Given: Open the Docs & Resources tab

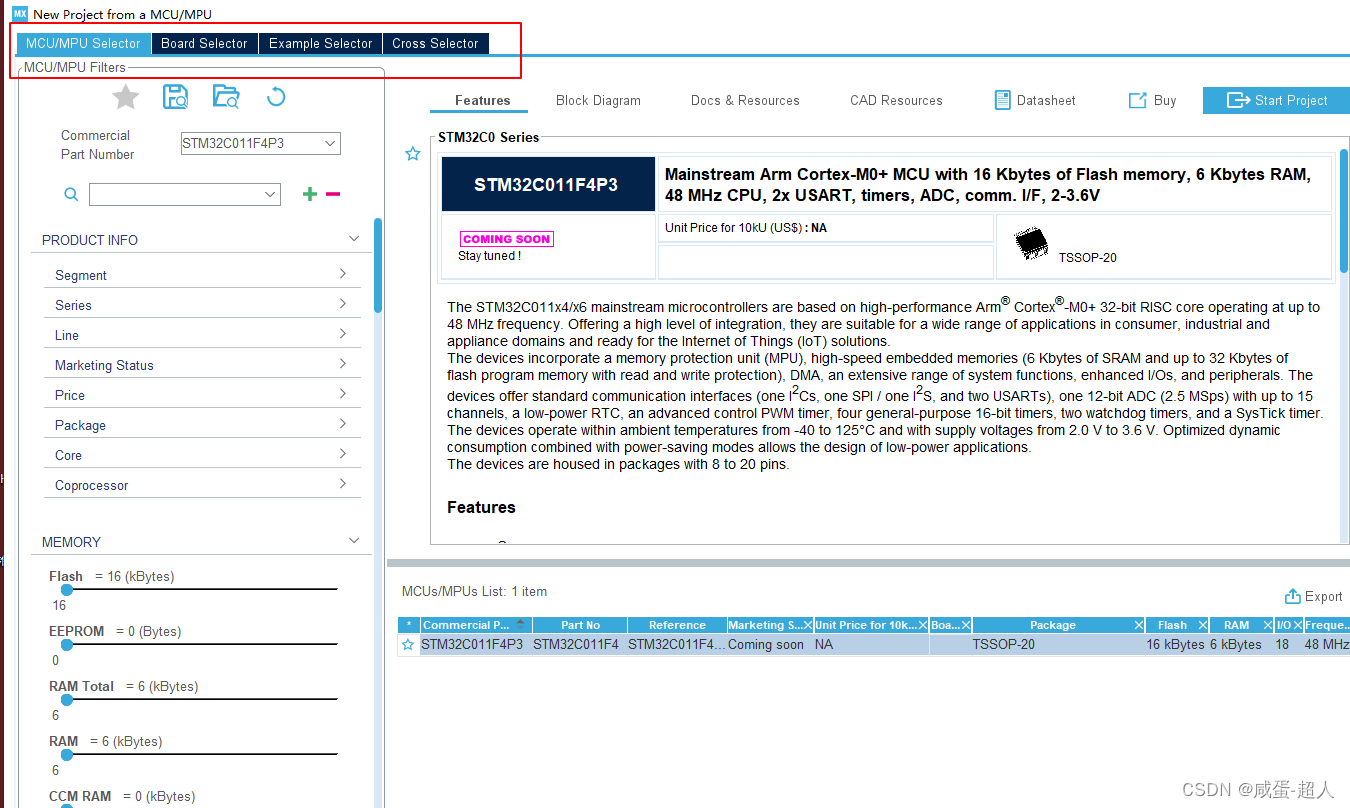Looking at the screenshot, I should pyautogui.click(x=745, y=100).
